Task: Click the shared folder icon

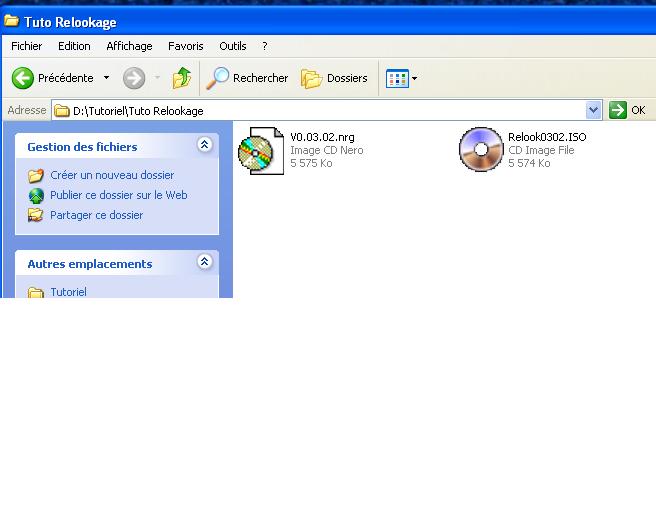Action: pyautogui.click(x=36, y=215)
